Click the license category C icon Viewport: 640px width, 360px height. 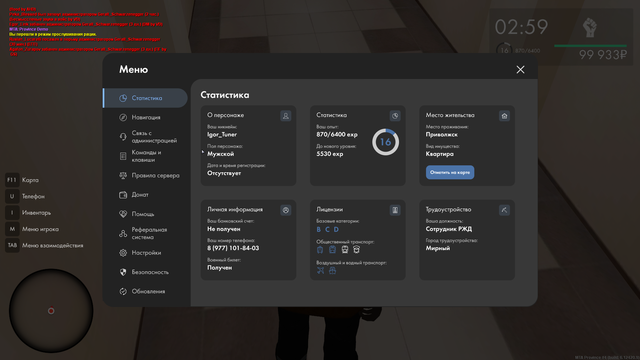click(x=327, y=229)
